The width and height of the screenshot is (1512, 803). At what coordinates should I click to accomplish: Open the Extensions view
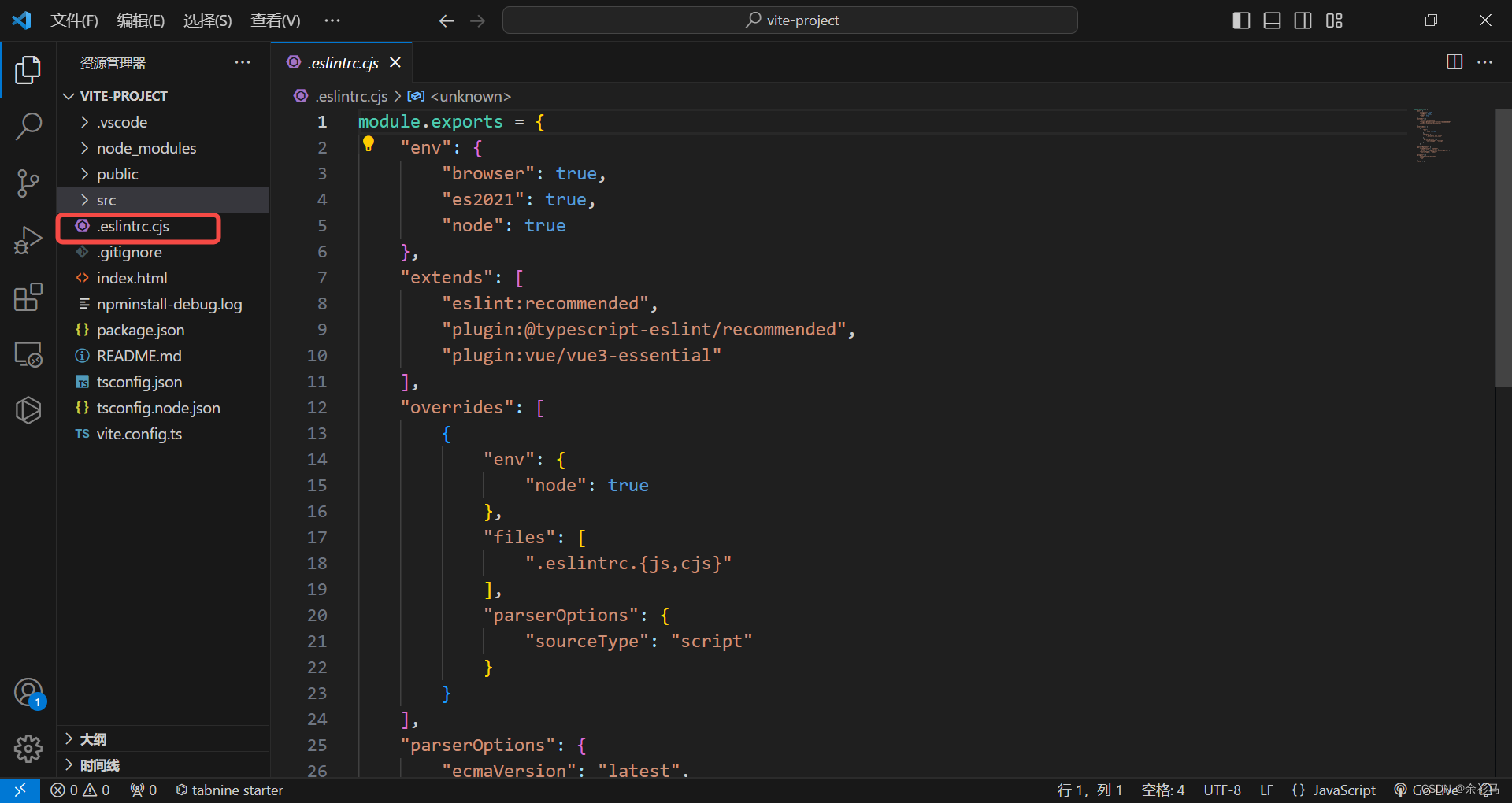(28, 297)
